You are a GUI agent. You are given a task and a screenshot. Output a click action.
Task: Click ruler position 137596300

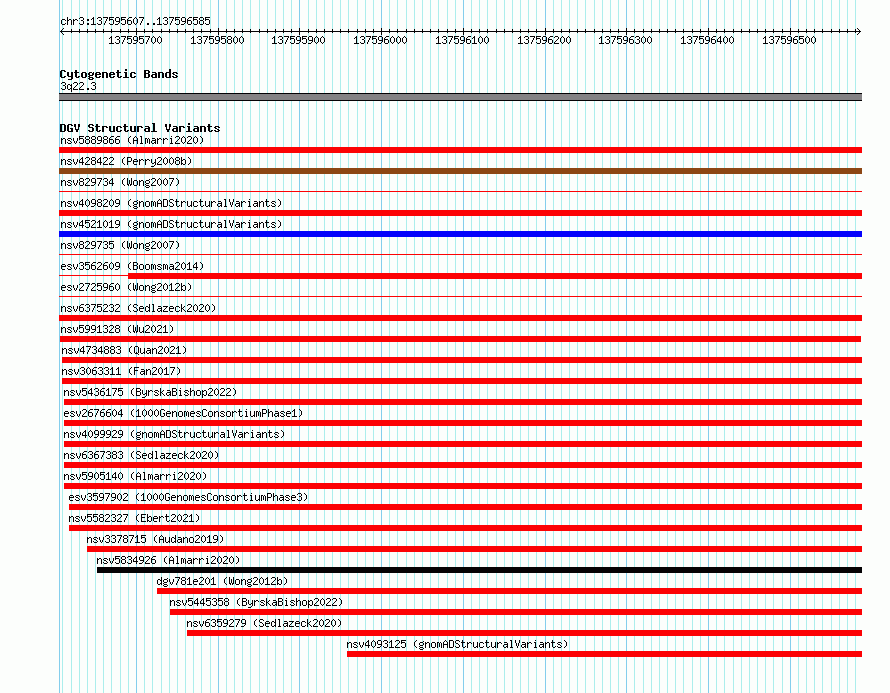tap(625, 40)
